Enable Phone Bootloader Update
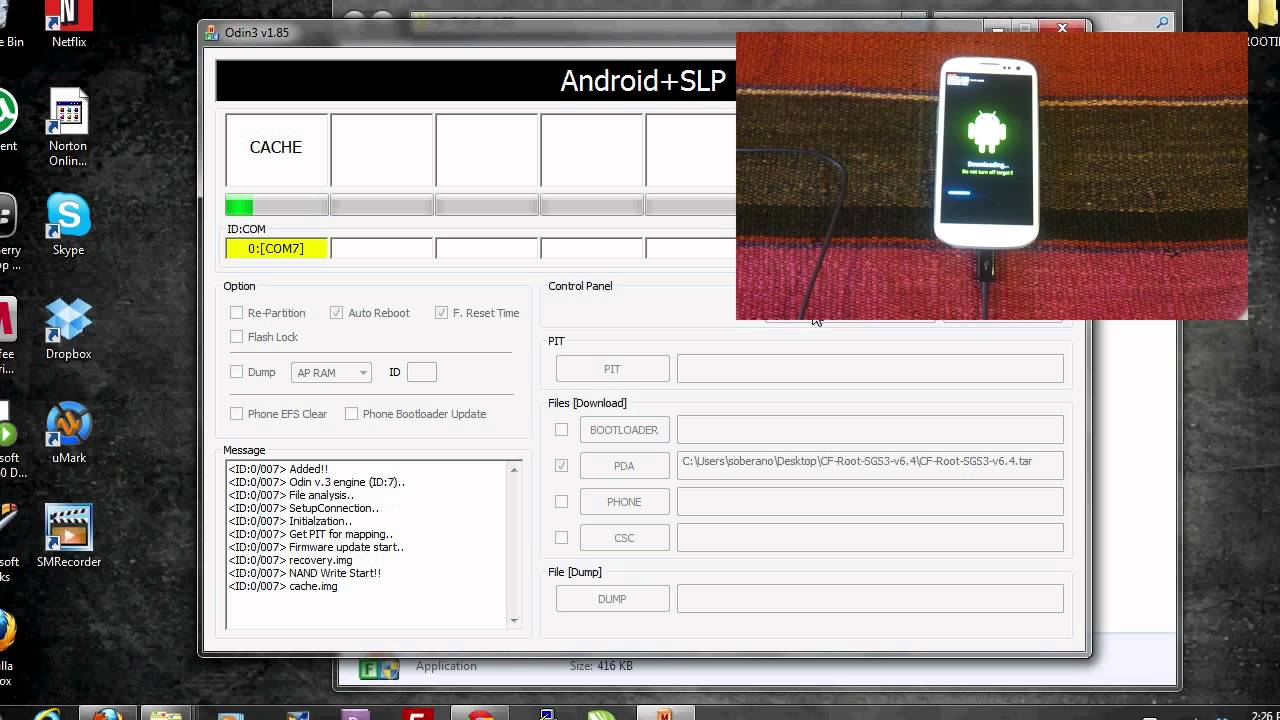The width and height of the screenshot is (1280, 720). click(352, 414)
